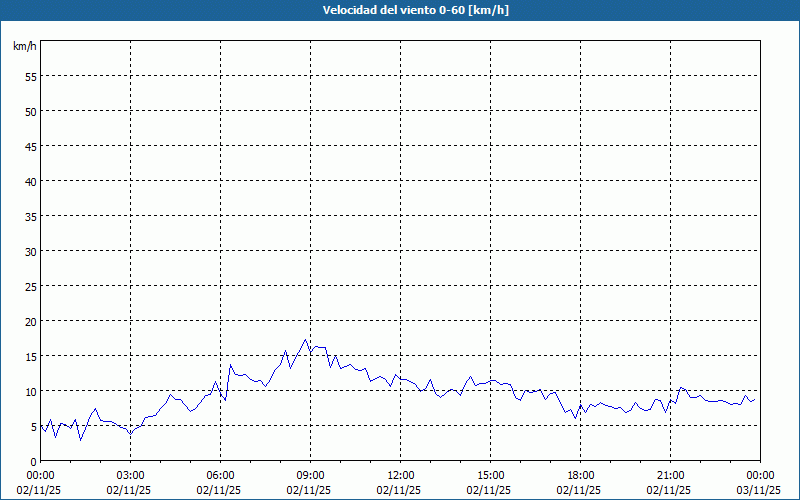
Task: Click the 18:00 time label on the x-axis
Action: [581, 475]
